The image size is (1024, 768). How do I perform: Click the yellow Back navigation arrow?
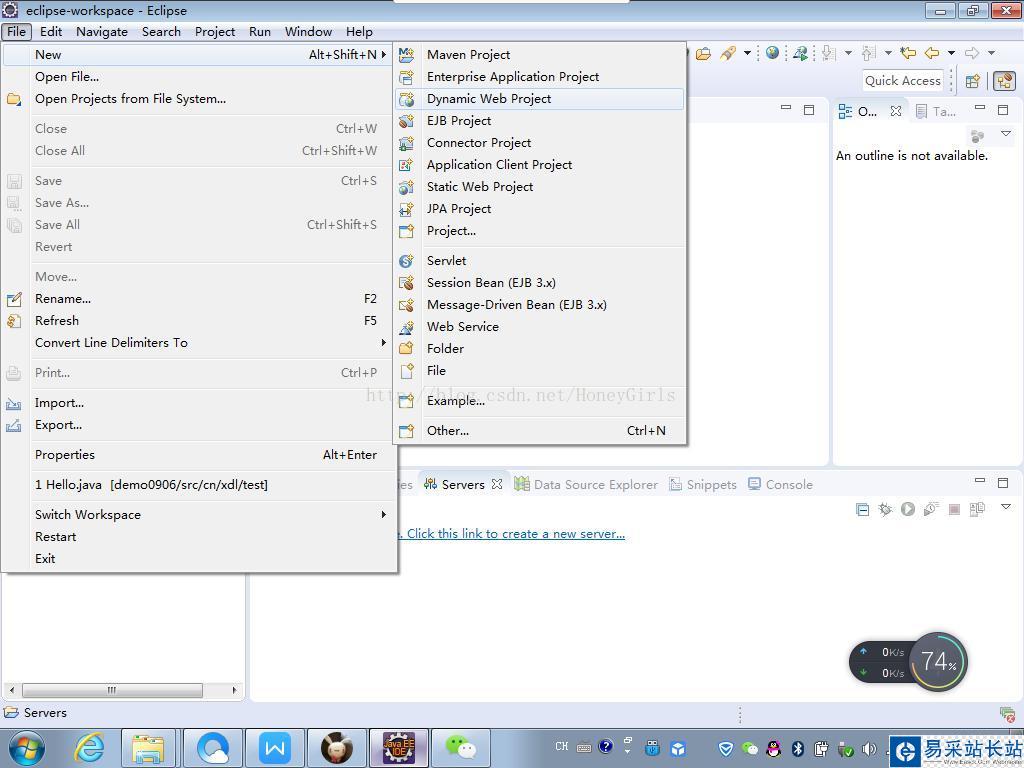[932, 53]
